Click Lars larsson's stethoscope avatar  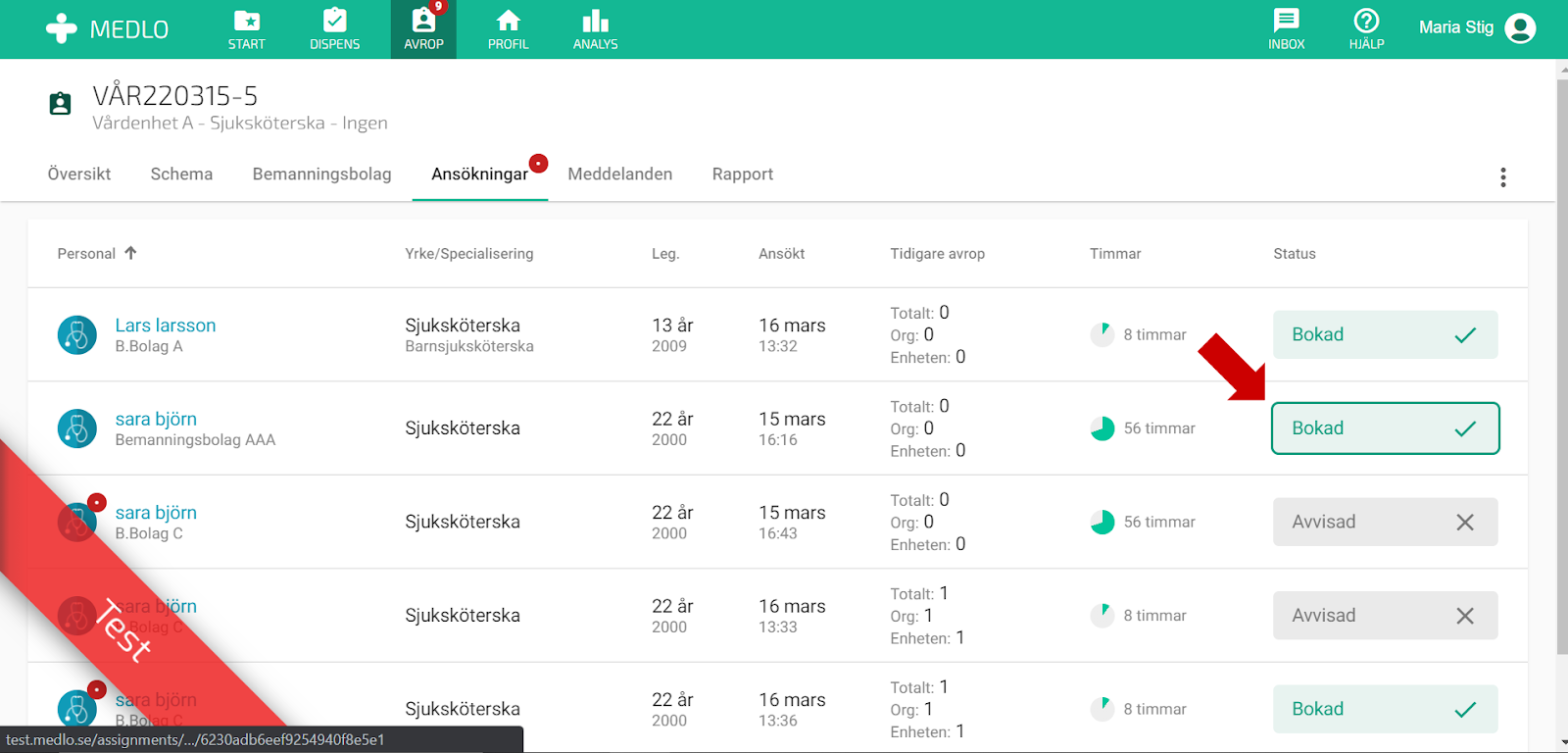[x=77, y=335]
